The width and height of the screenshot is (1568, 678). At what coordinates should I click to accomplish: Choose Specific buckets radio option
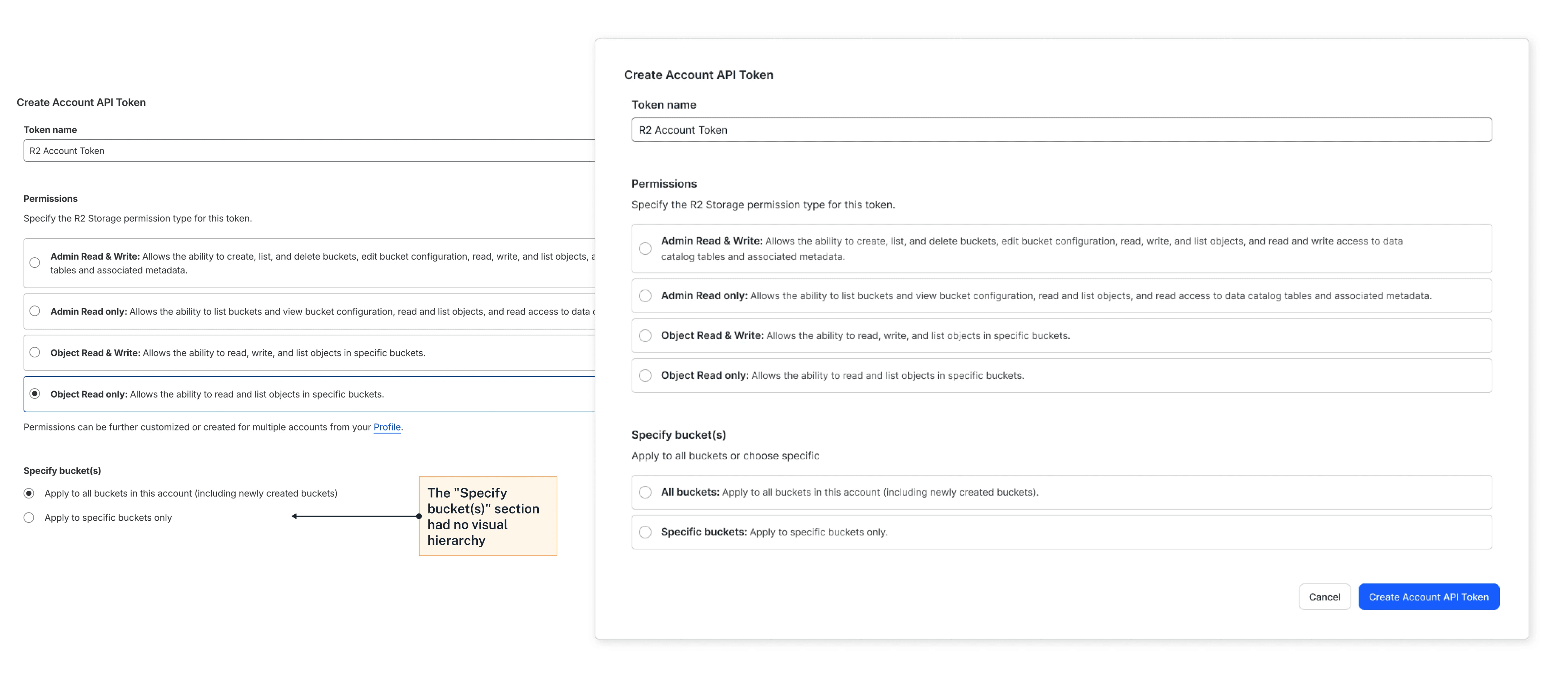(x=645, y=532)
